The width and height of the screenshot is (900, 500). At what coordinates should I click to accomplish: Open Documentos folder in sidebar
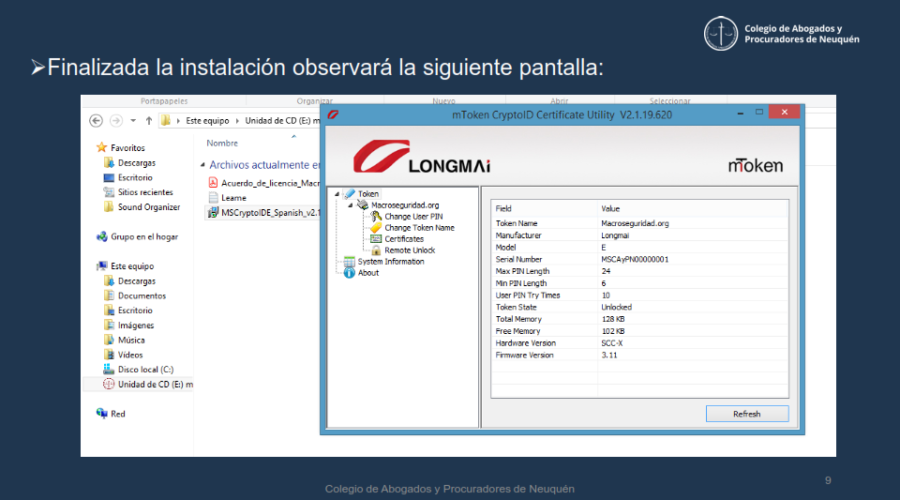pos(142,296)
